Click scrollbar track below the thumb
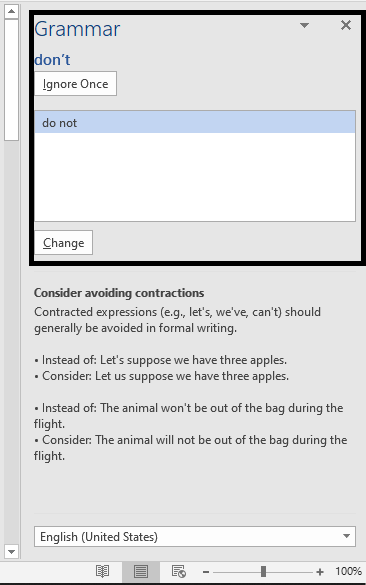The image size is (366, 585). (x=11, y=341)
